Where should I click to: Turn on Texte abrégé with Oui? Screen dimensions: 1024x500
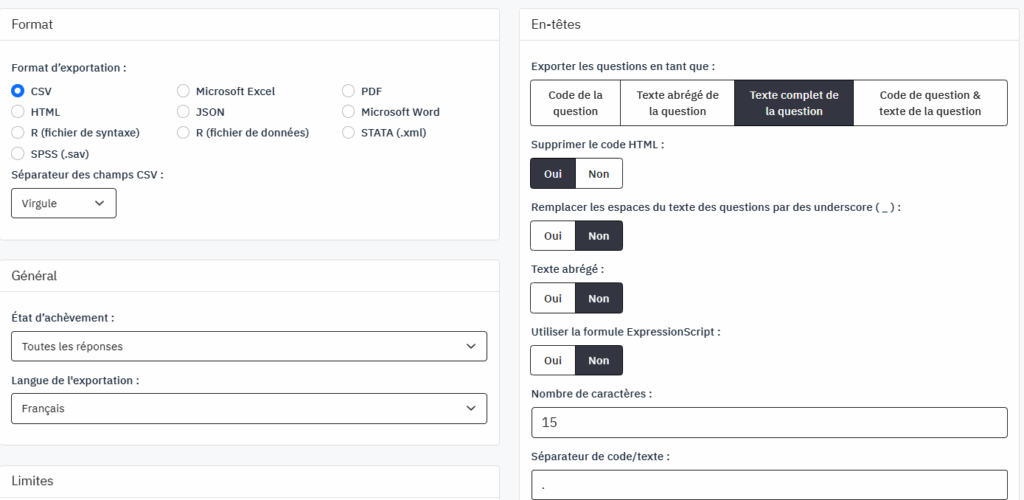pos(553,298)
